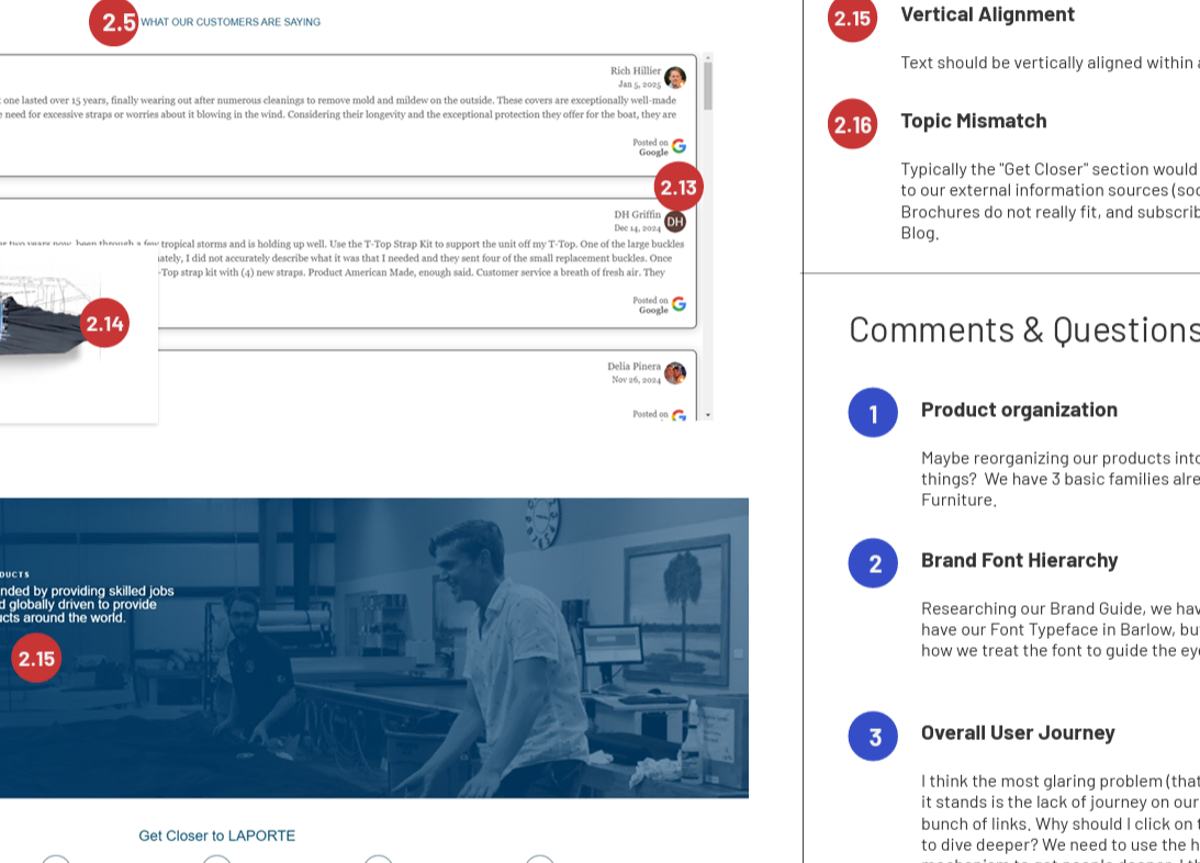Select the red 2.13 annotation marker
The height and width of the screenshot is (863, 1200).
click(679, 187)
